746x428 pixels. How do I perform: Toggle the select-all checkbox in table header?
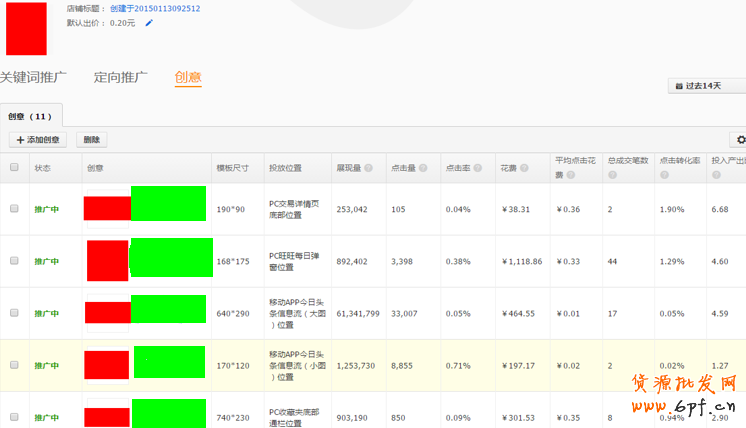14,168
